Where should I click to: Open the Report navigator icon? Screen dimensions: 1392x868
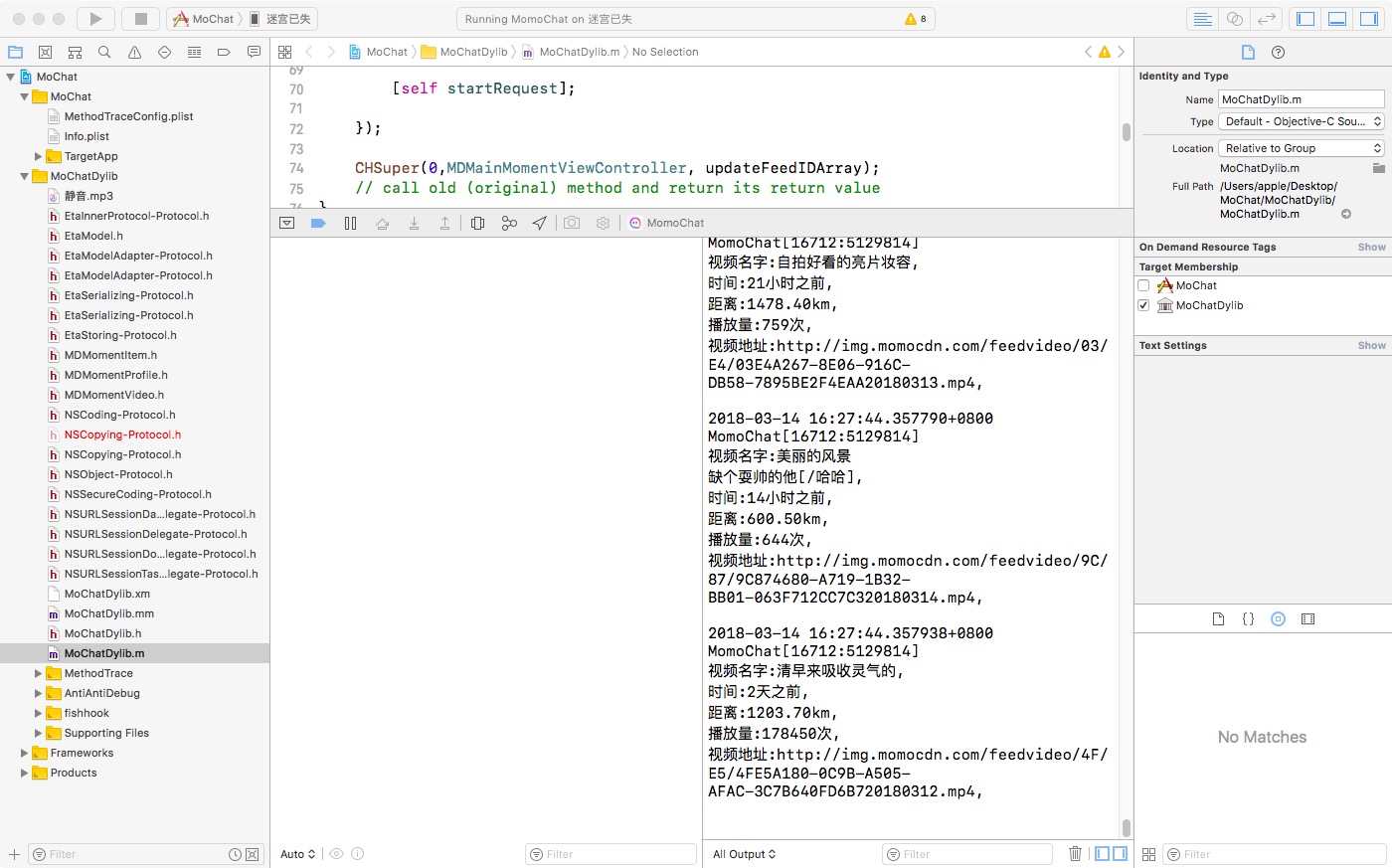254,52
